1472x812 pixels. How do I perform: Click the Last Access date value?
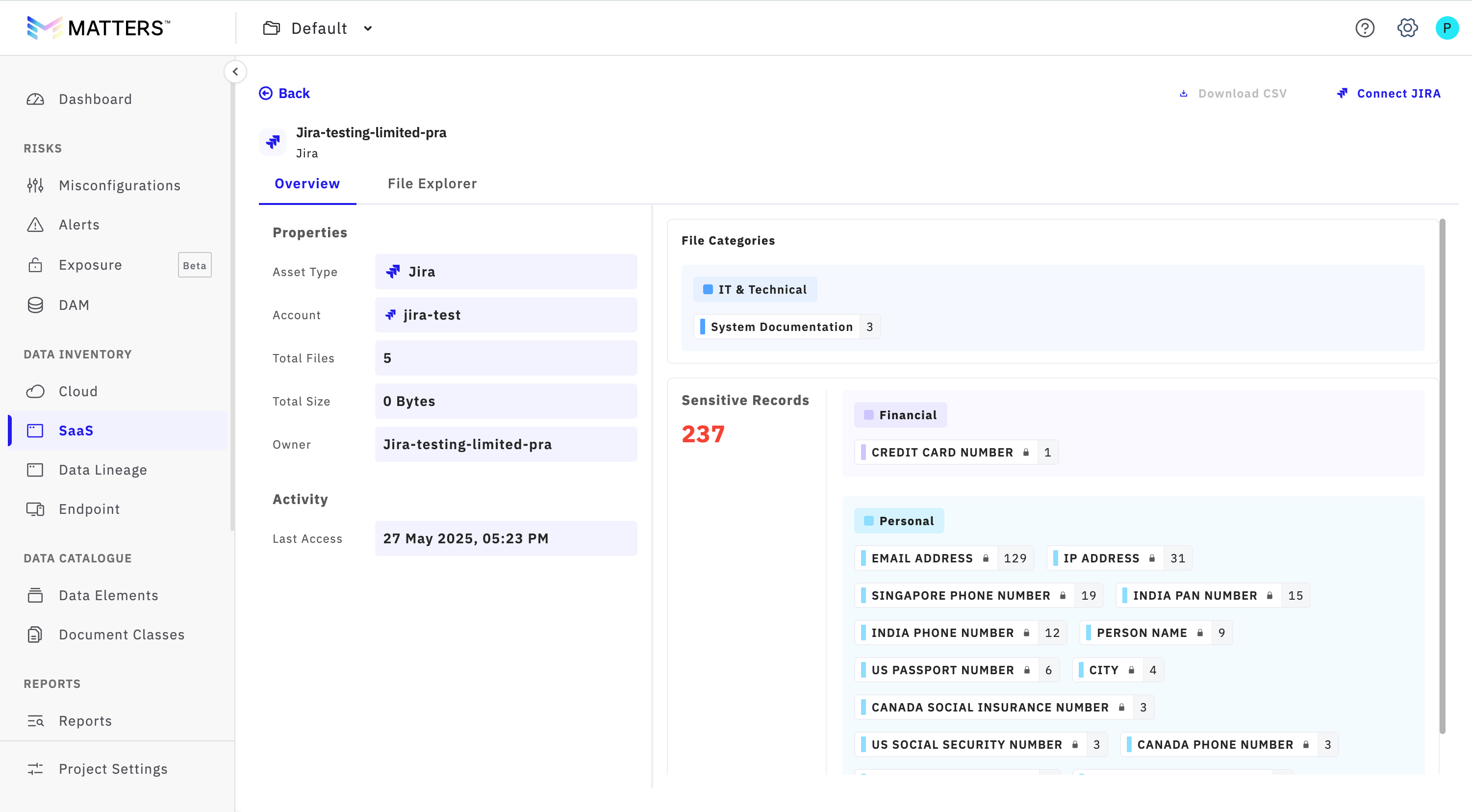pyautogui.click(x=506, y=539)
